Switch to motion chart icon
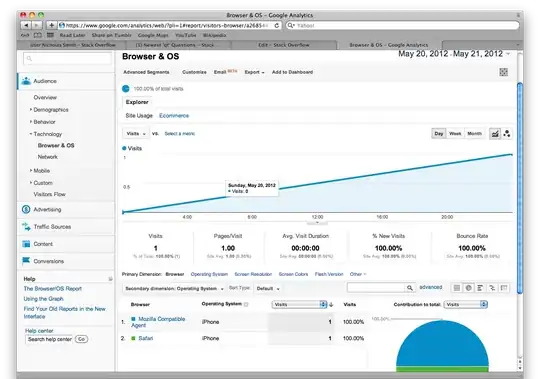Screen dimensions: 540x379 [x=507, y=134]
